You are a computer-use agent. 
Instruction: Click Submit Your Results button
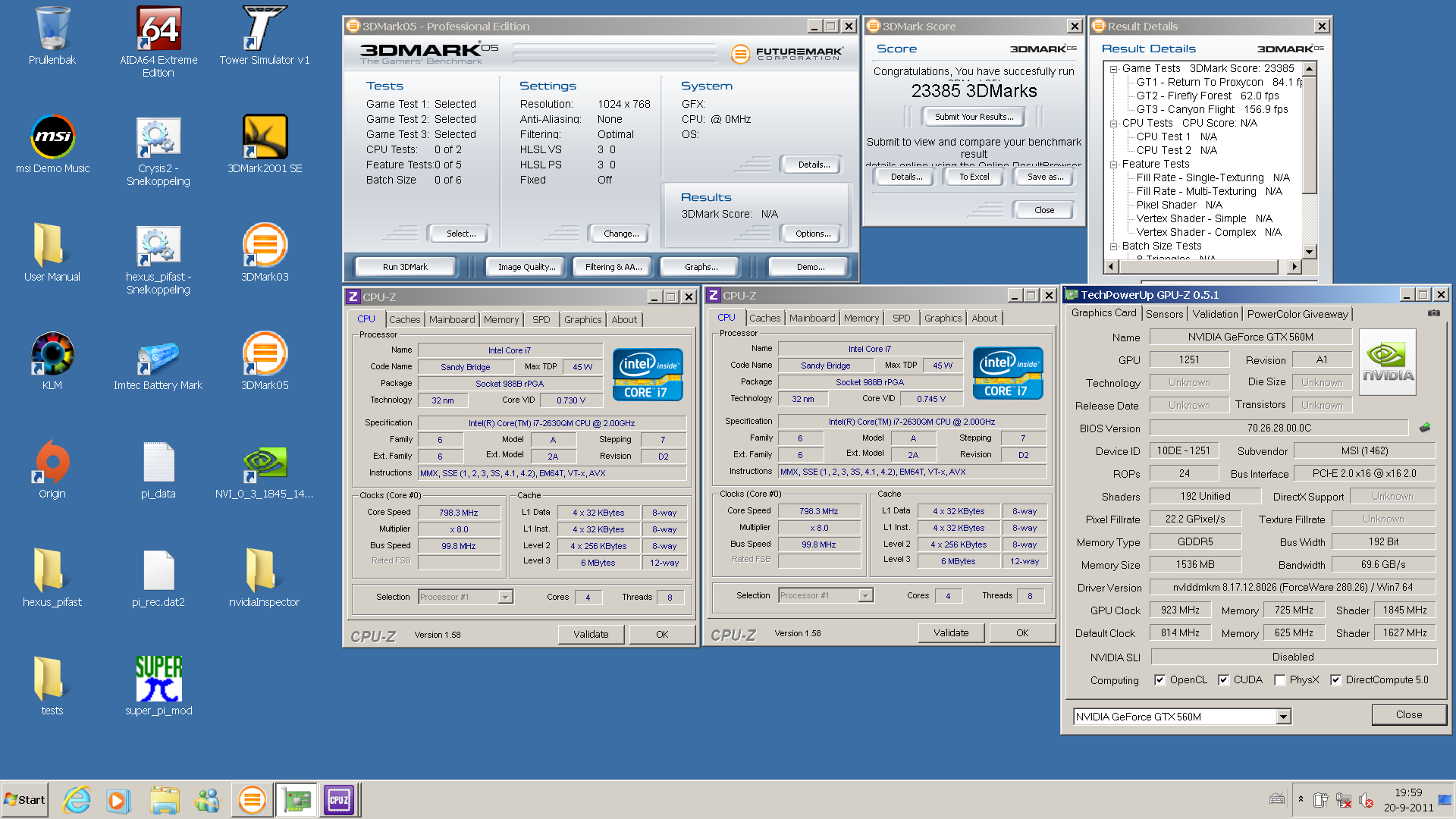pos(974,117)
